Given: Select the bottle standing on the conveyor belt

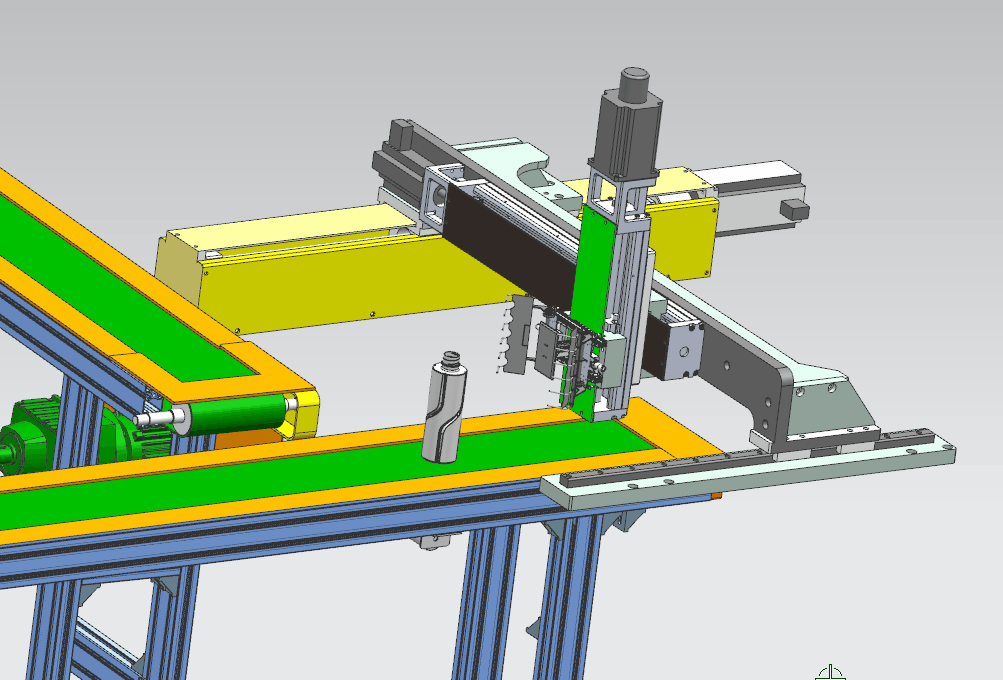Looking at the screenshot, I should (445, 406).
